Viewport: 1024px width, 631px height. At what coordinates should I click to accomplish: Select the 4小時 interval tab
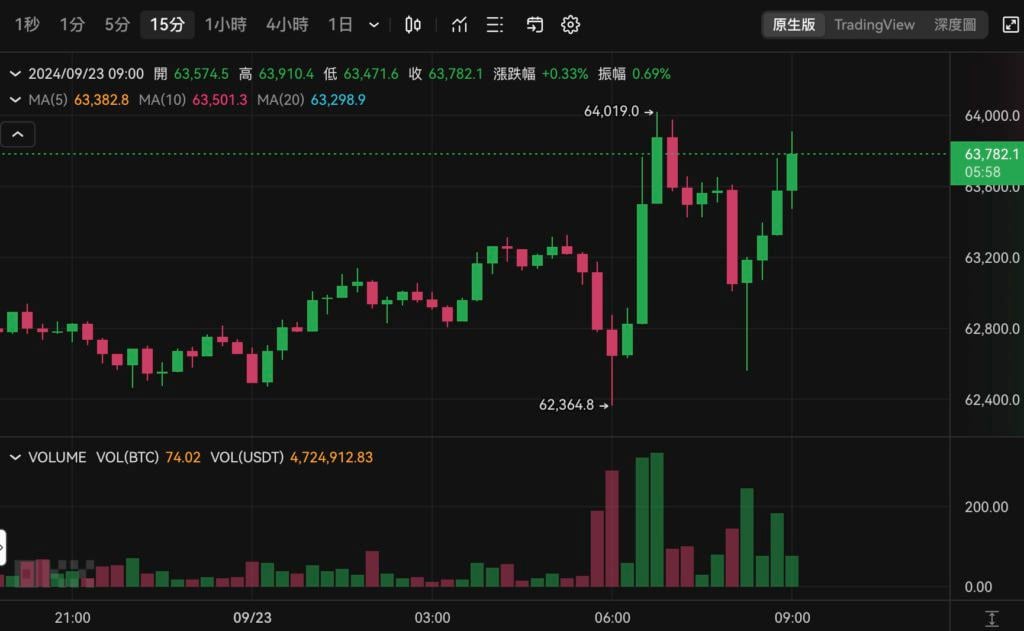287,25
